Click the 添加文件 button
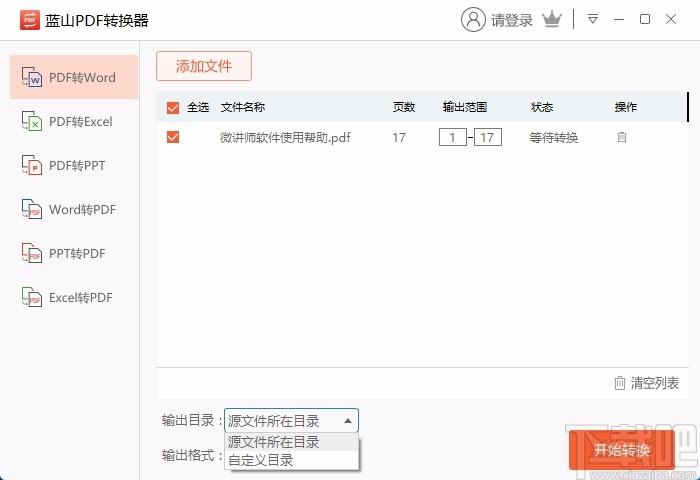The image size is (700, 480). coord(204,66)
